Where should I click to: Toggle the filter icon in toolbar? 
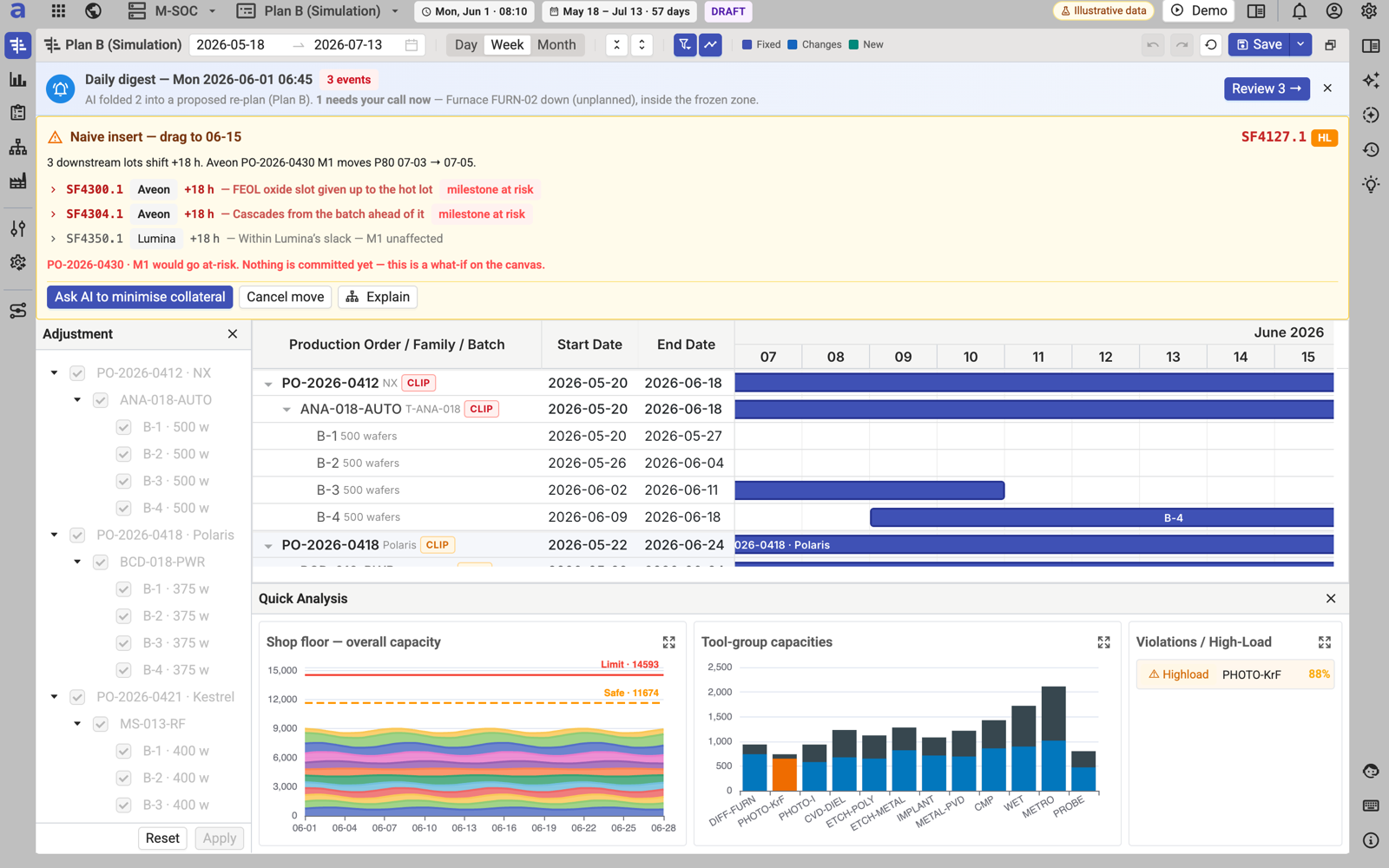[x=685, y=45]
